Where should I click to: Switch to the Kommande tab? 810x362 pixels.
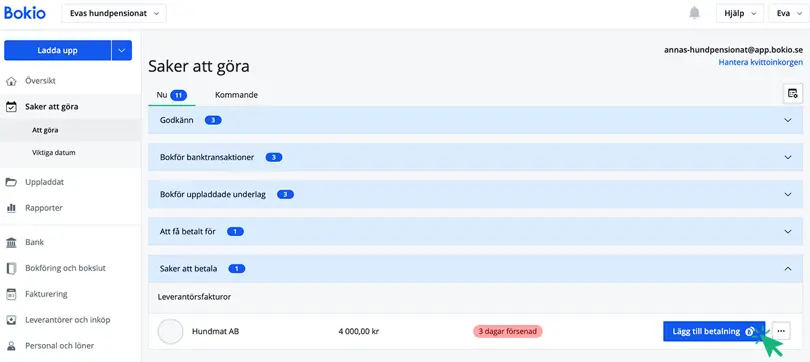coord(236,95)
